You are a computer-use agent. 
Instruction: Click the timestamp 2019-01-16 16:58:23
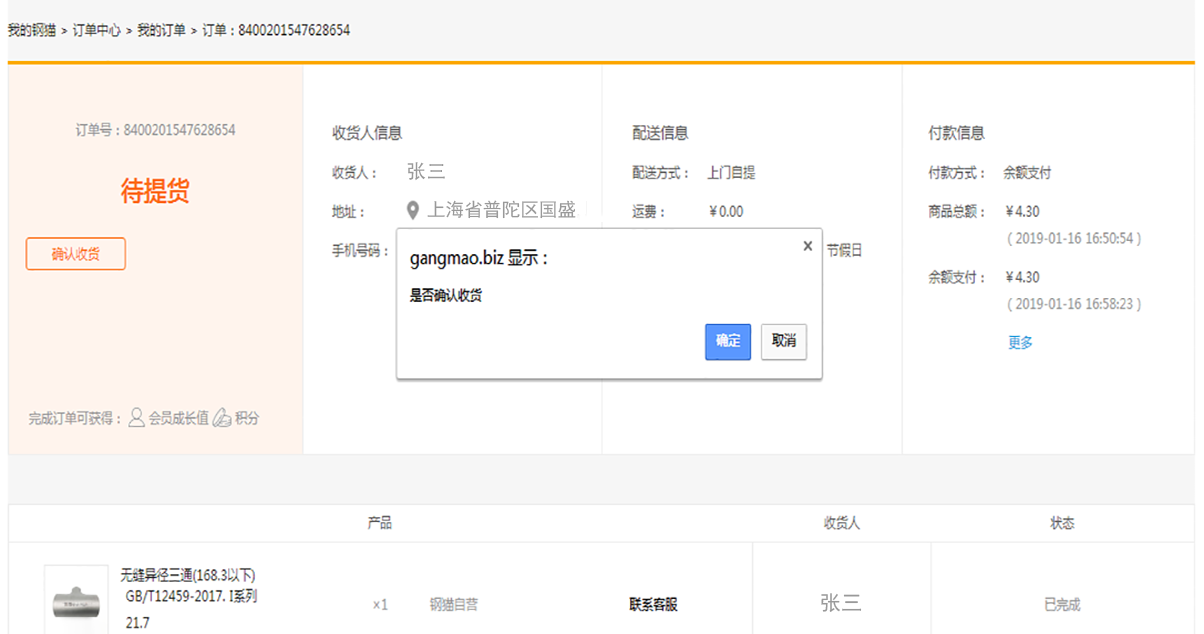click(1073, 303)
